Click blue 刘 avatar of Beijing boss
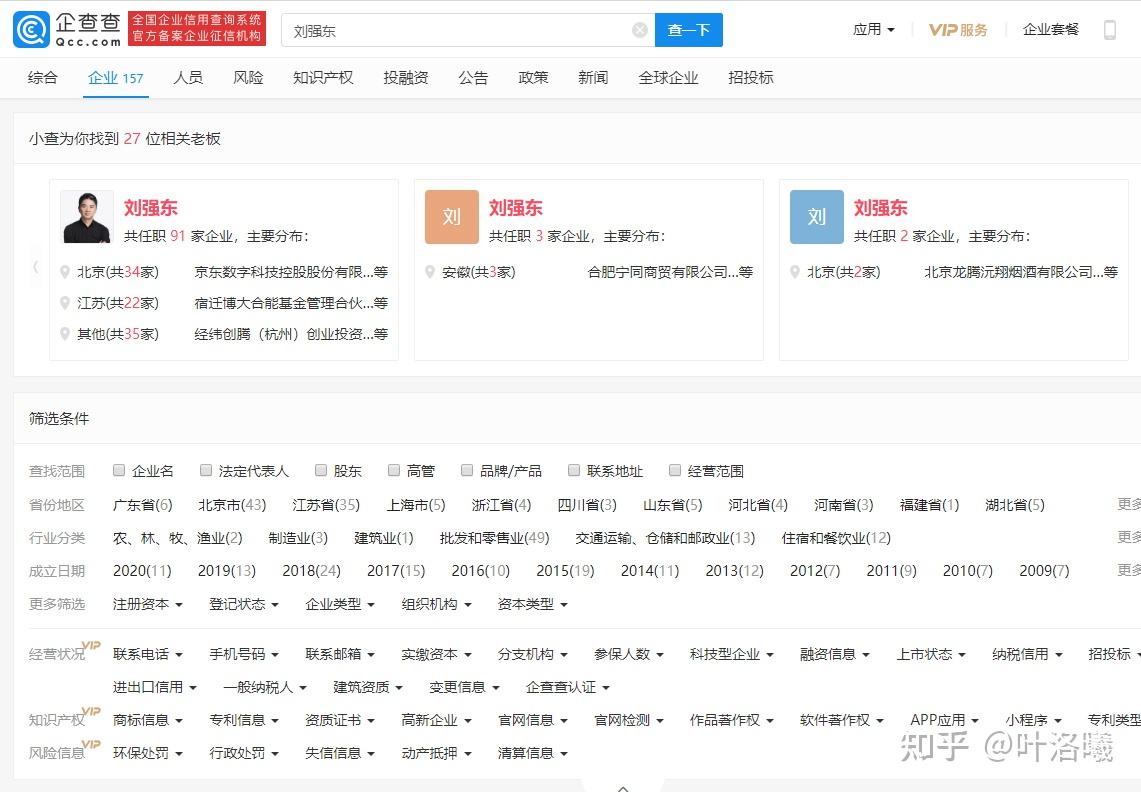This screenshot has width=1141, height=792. (816, 217)
